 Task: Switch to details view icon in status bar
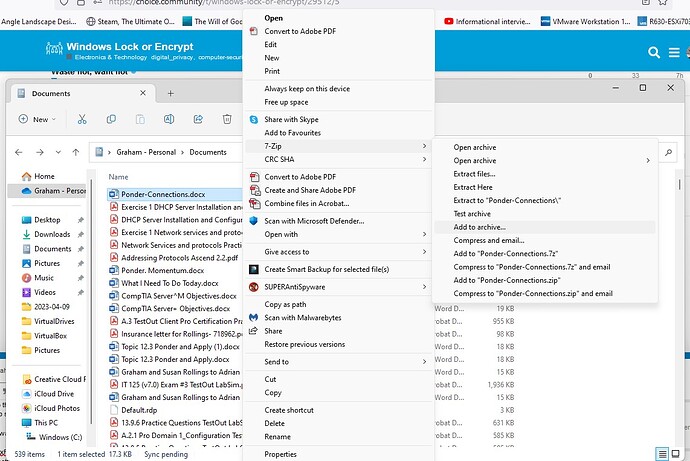click(x=662, y=454)
